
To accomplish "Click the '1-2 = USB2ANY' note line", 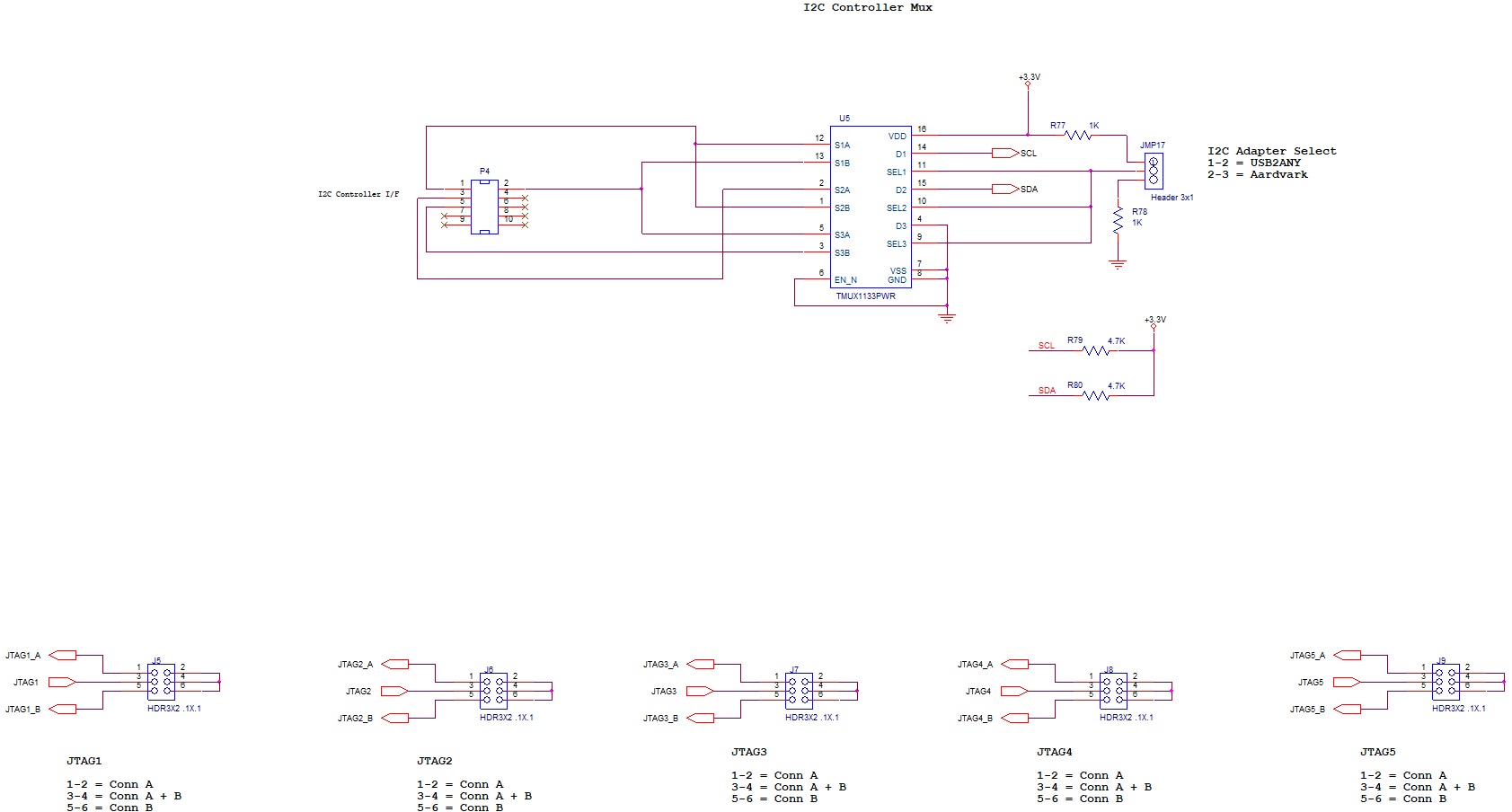I will 1254,163.
